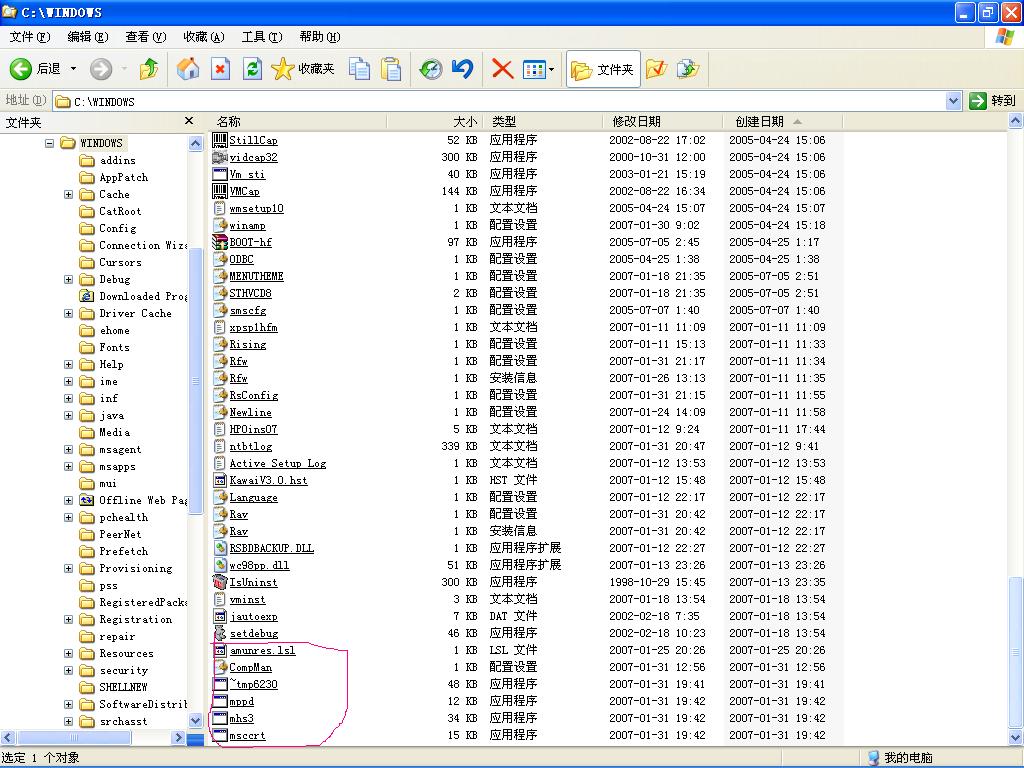Image resolution: width=1024 pixels, height=768 pixels.
Task: Click the Home icon in toolbar
Action: (x=188, y=69)
